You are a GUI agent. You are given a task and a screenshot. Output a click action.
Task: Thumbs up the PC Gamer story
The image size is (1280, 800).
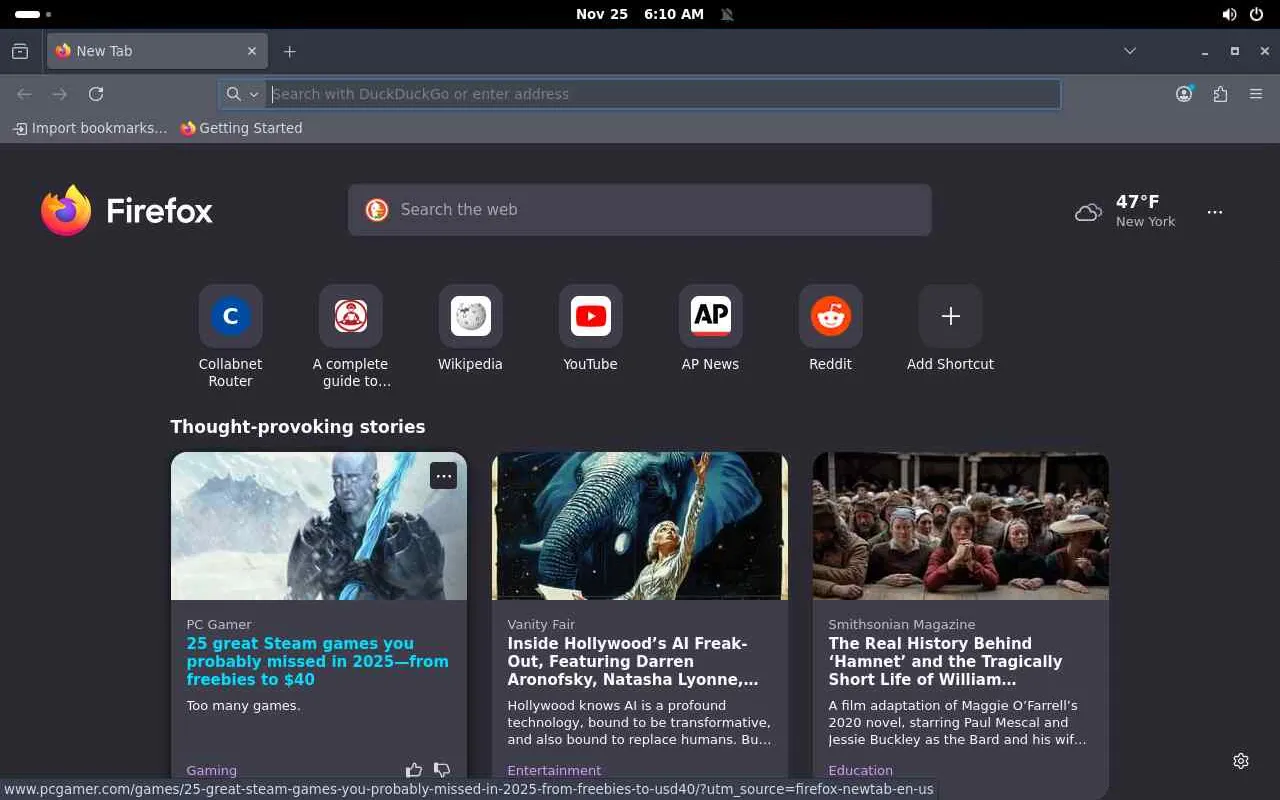[414, 770]
